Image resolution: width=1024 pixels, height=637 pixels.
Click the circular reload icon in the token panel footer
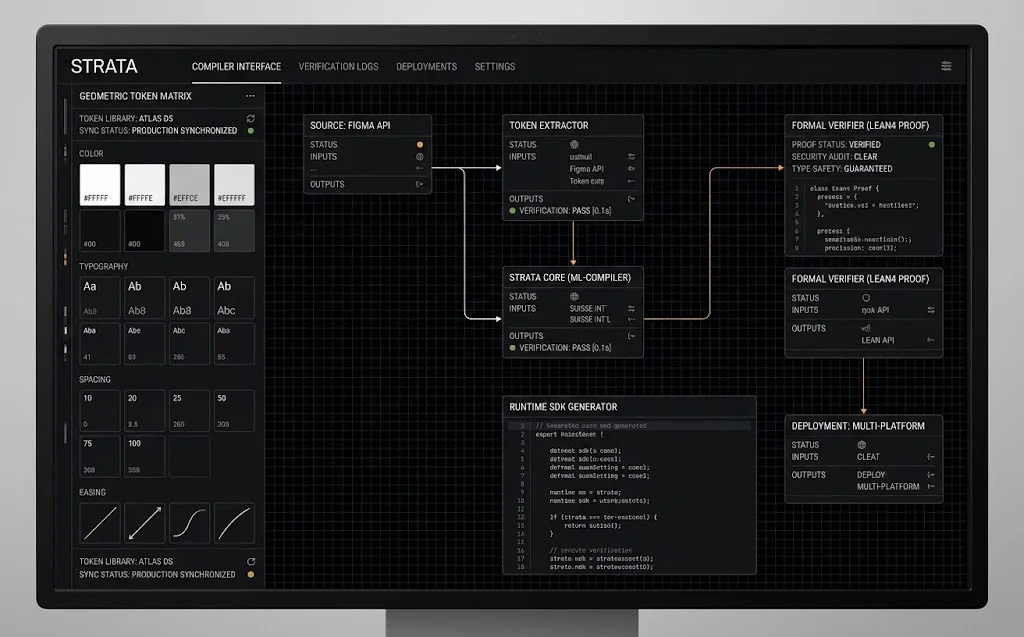(251, 561)
